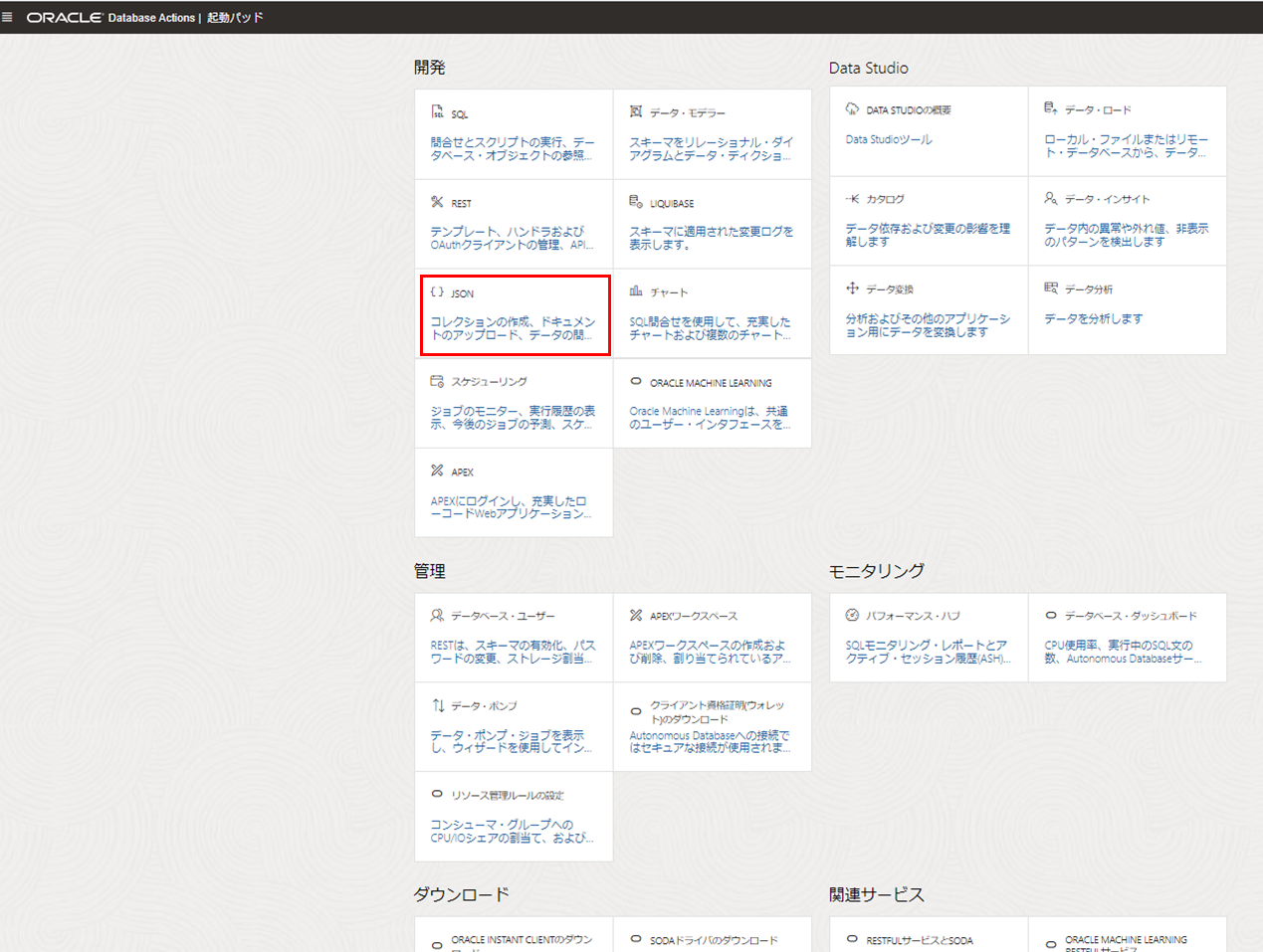Open the navigation hamburger menu
The width and height of the screenshot is (1263, 952).
[10, 16]
